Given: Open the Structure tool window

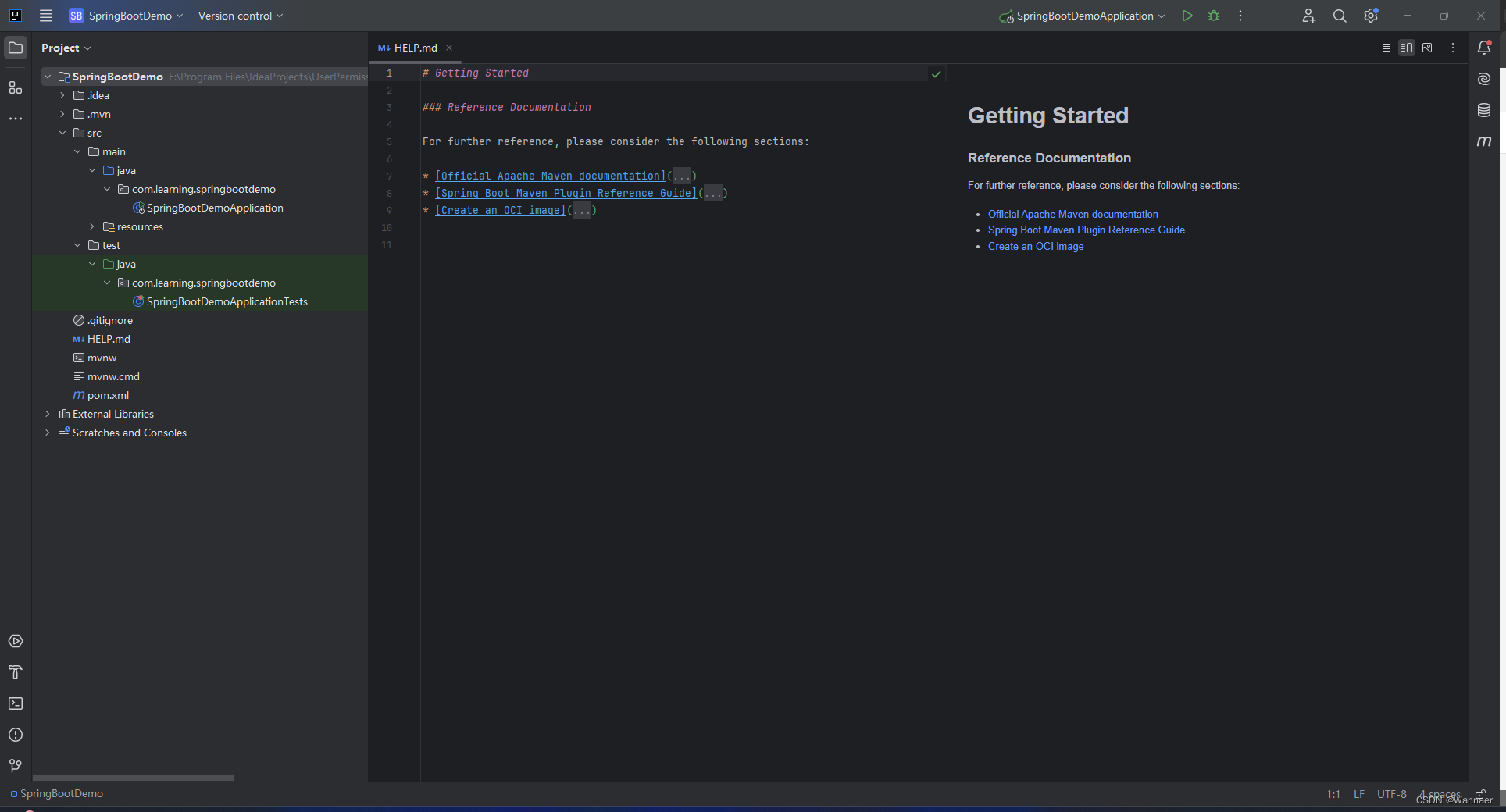Looking at the screenshot, I should (x=16, y=87).
